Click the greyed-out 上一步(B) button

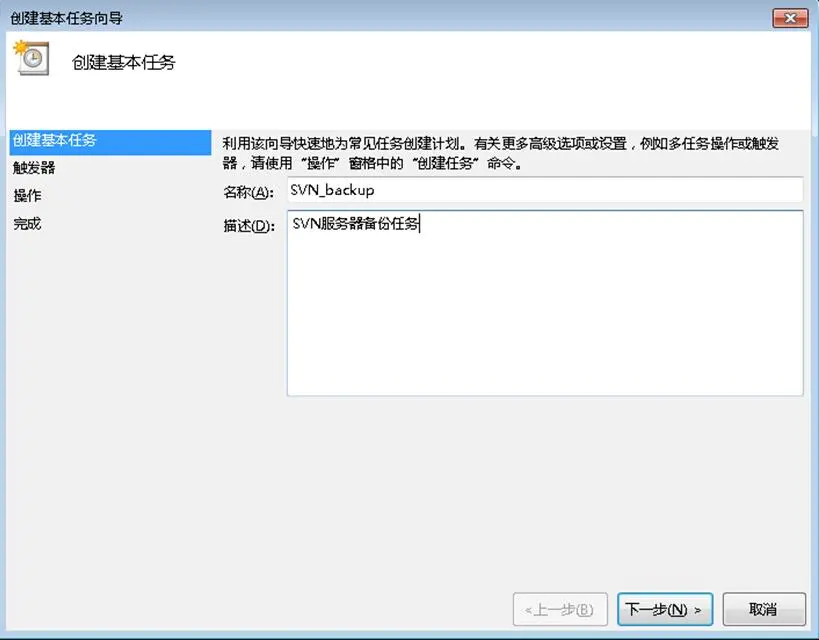560,609
